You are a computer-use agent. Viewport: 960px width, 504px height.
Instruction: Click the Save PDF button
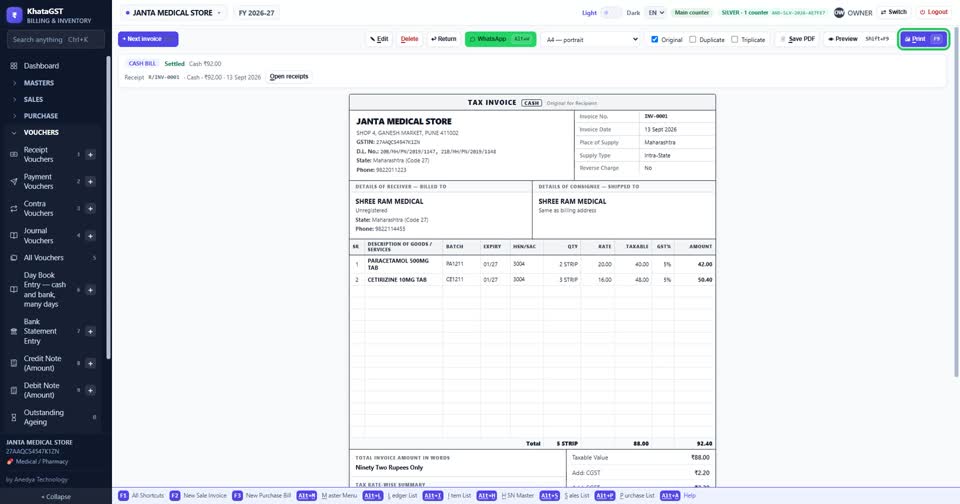(797, 39)
